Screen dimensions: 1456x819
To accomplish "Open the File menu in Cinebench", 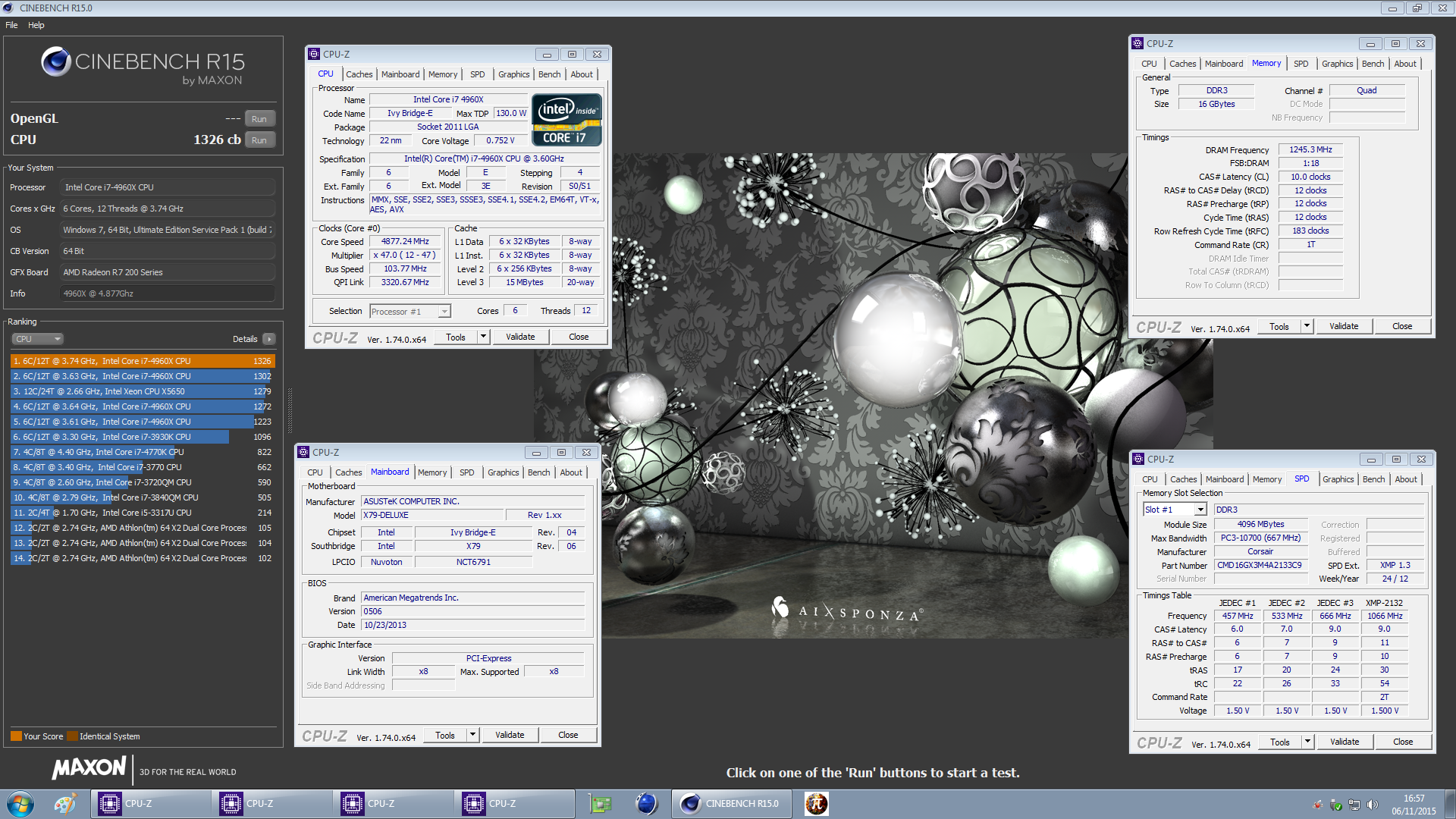I will (x=11, y=25).
